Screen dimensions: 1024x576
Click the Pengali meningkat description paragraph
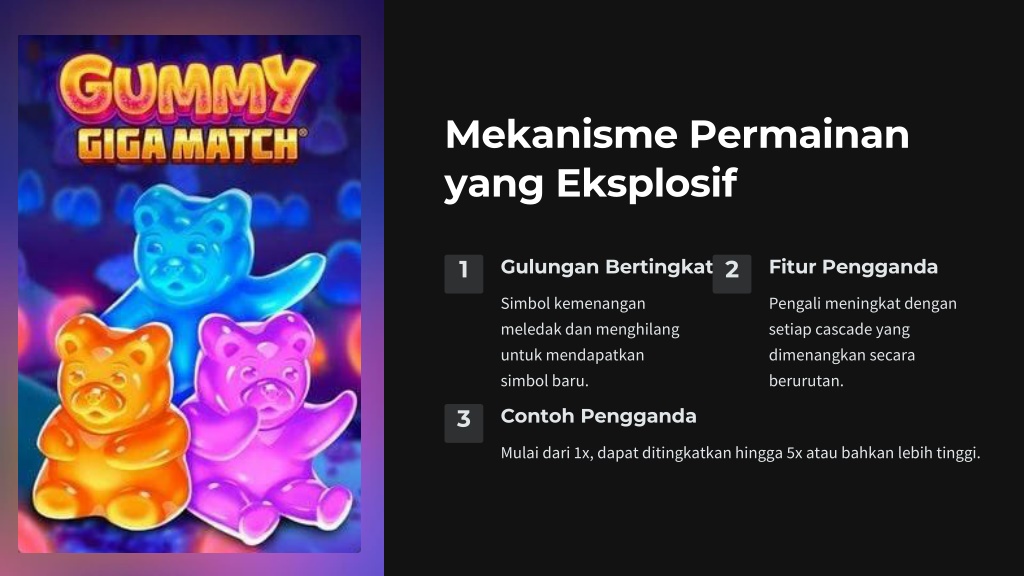(x=862, y=342)
